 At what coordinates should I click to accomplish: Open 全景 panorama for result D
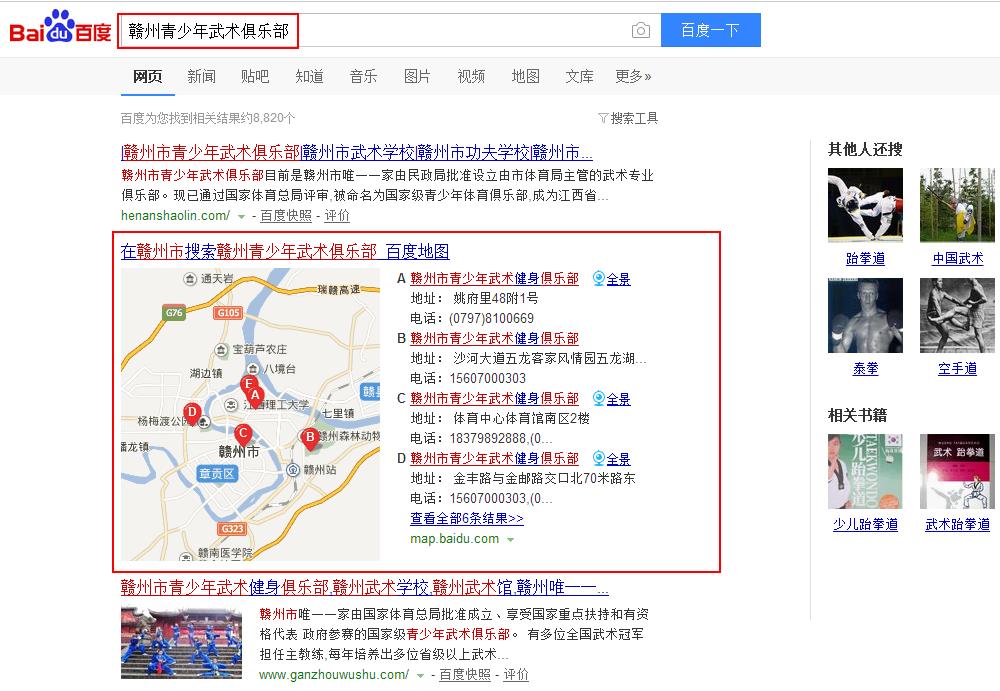pyautogui.click(x=612, y=459)
